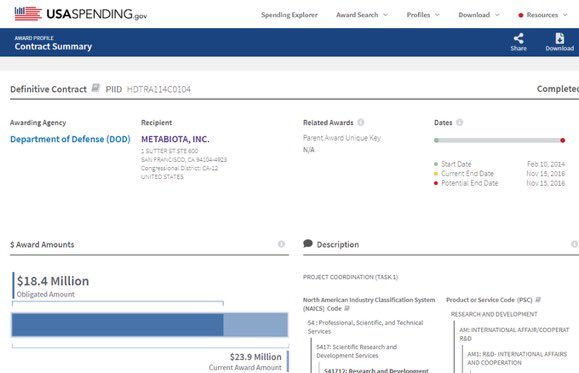Screen dimensions: 579x373
Task: Open the Resources dropdown menu
Action: pos(543,15)
